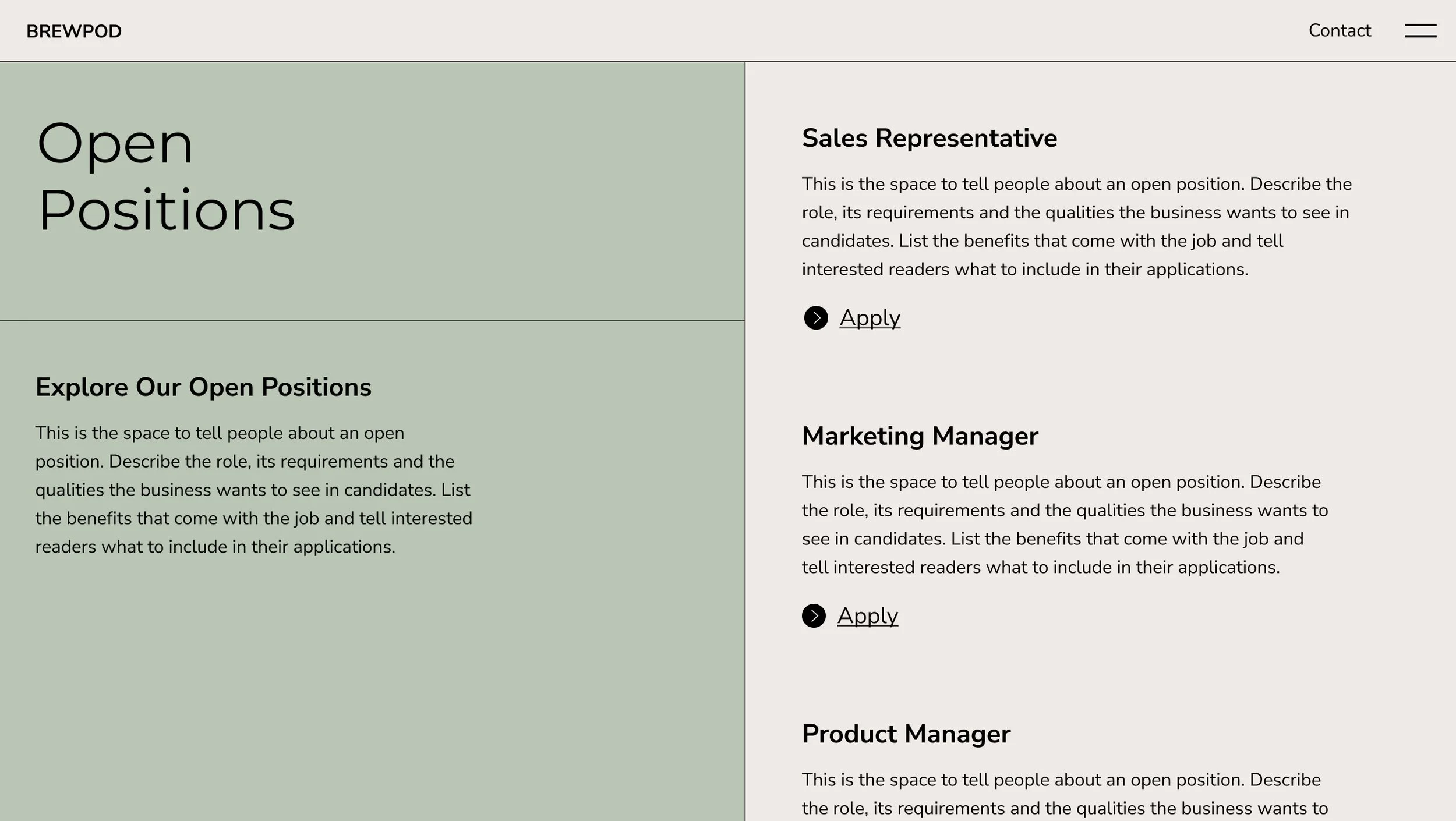The image size is (1456, 821).
Task: Go home via the BREWPOD logo
Action: 74,31
